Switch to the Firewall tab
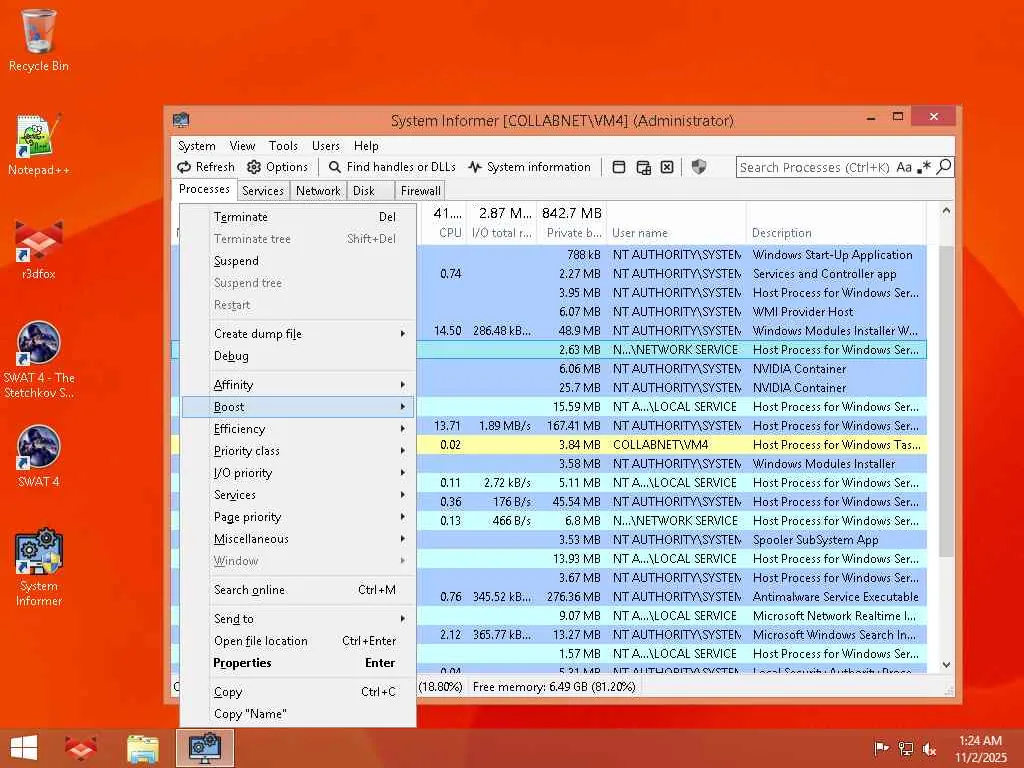The width and height of the screenshot is (1024, 768). [x=421, y=191]
